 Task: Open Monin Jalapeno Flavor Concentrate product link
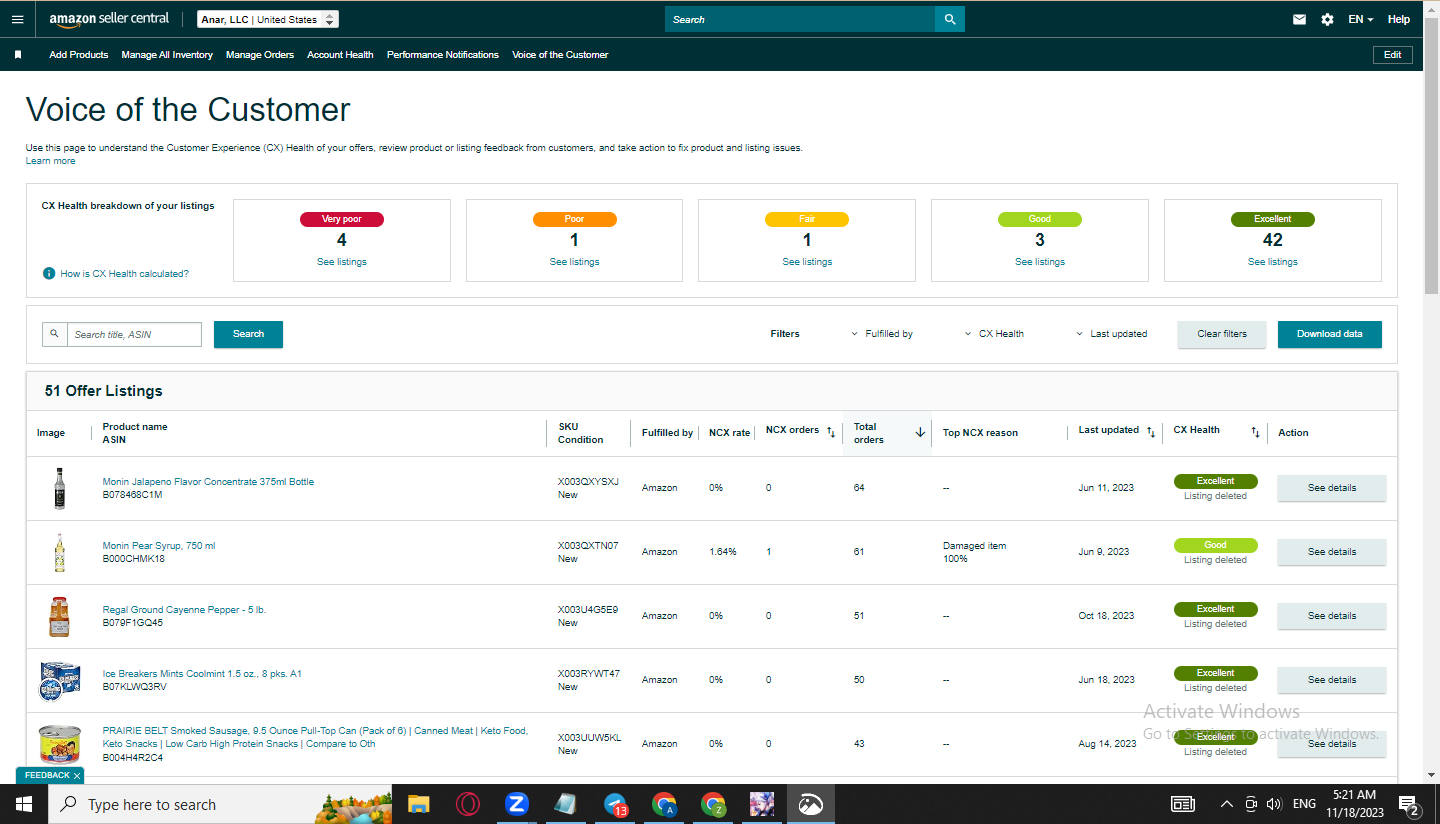coord(208,482)
